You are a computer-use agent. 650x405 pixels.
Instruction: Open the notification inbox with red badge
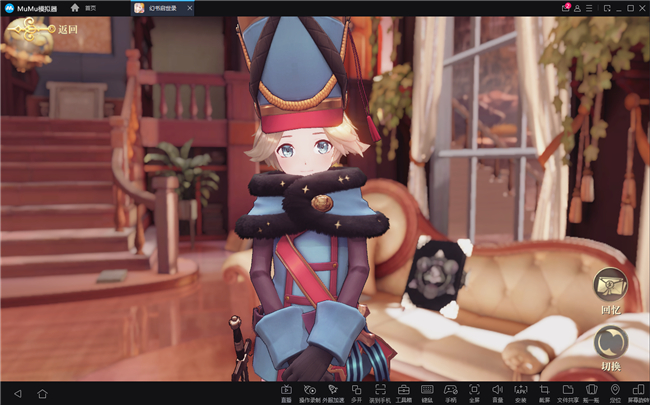(x=565, y=8)
